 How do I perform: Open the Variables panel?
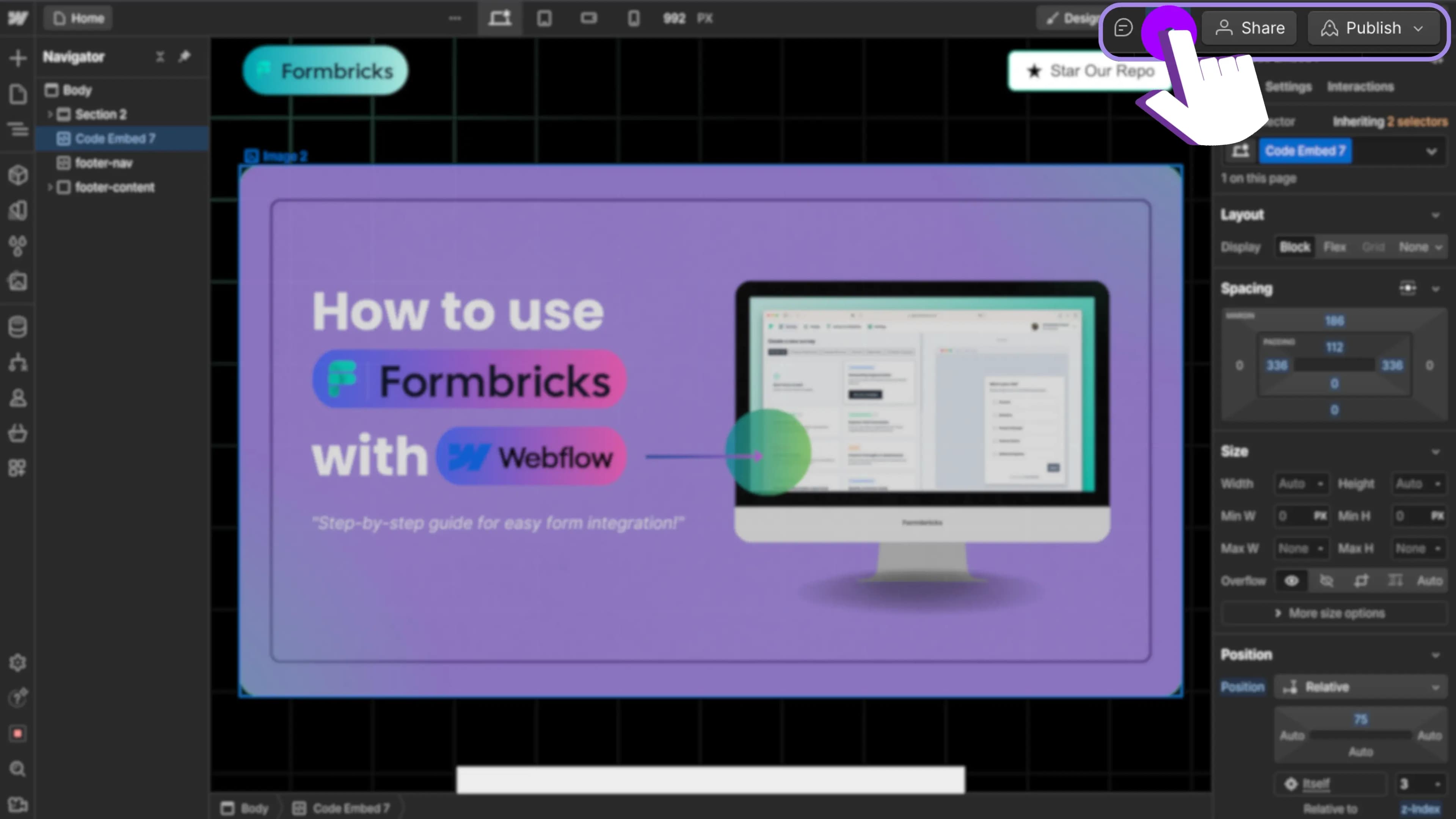coord(17,210)
